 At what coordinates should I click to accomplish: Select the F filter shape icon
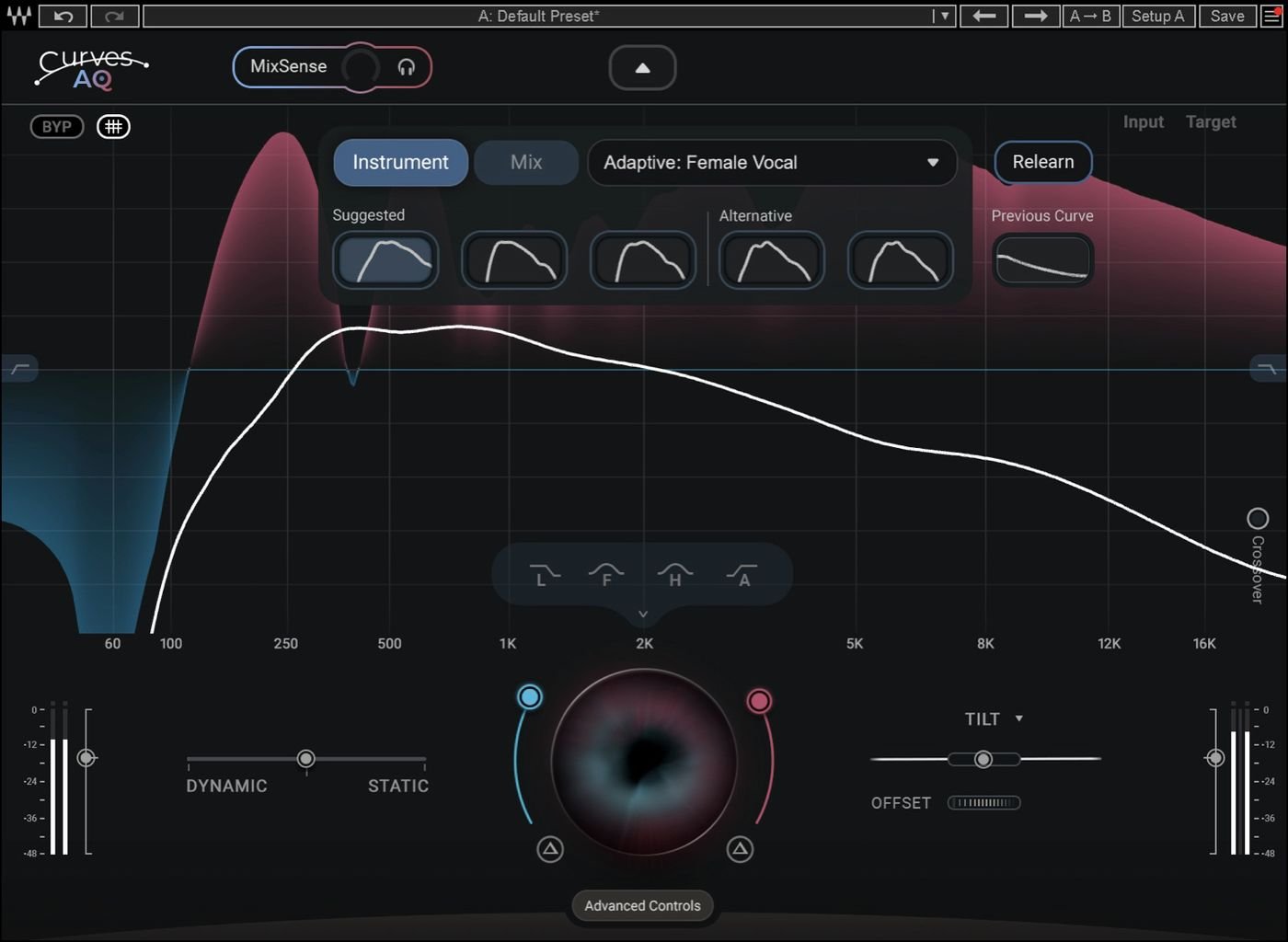pyautogui.click(x=606, y=576)
